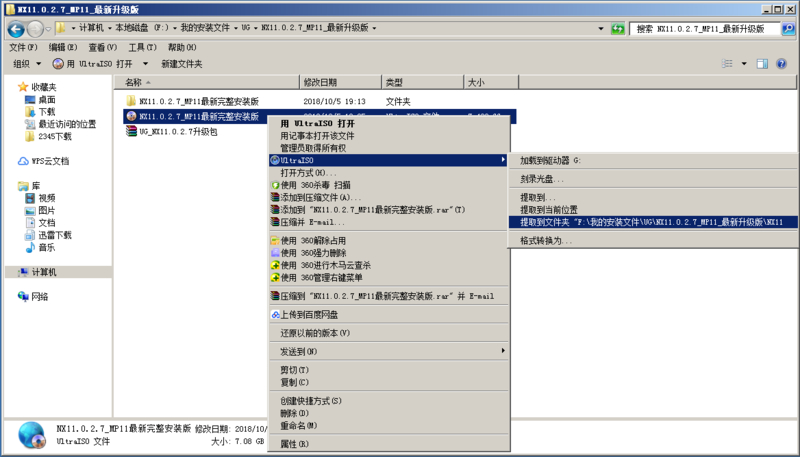This screenshot has width=800, height=457.
Task: Open the 工具(T) menu
Action: tap(142, 47)
